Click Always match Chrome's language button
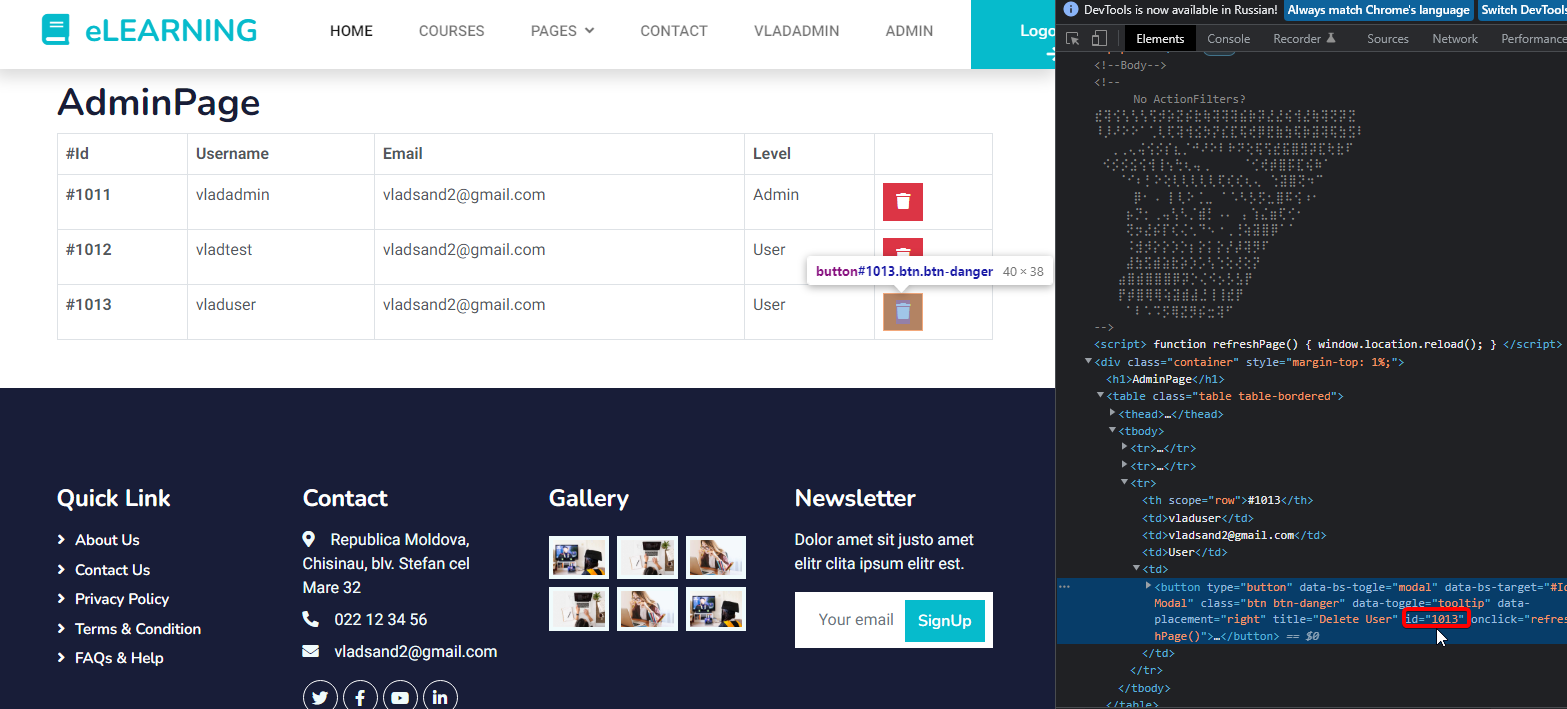This screenshot has height=709, width=1567. click(1378, 10)
